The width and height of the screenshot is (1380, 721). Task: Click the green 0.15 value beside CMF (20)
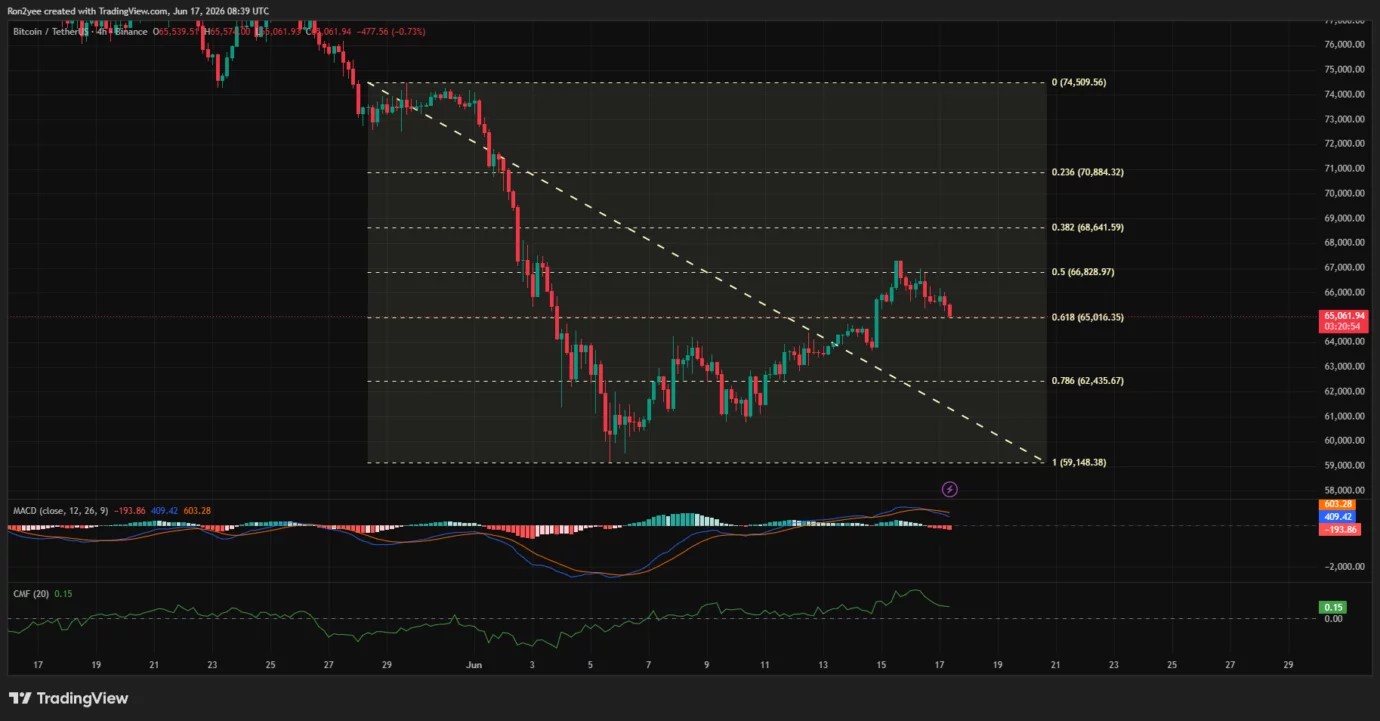click(x=62, y=594)
